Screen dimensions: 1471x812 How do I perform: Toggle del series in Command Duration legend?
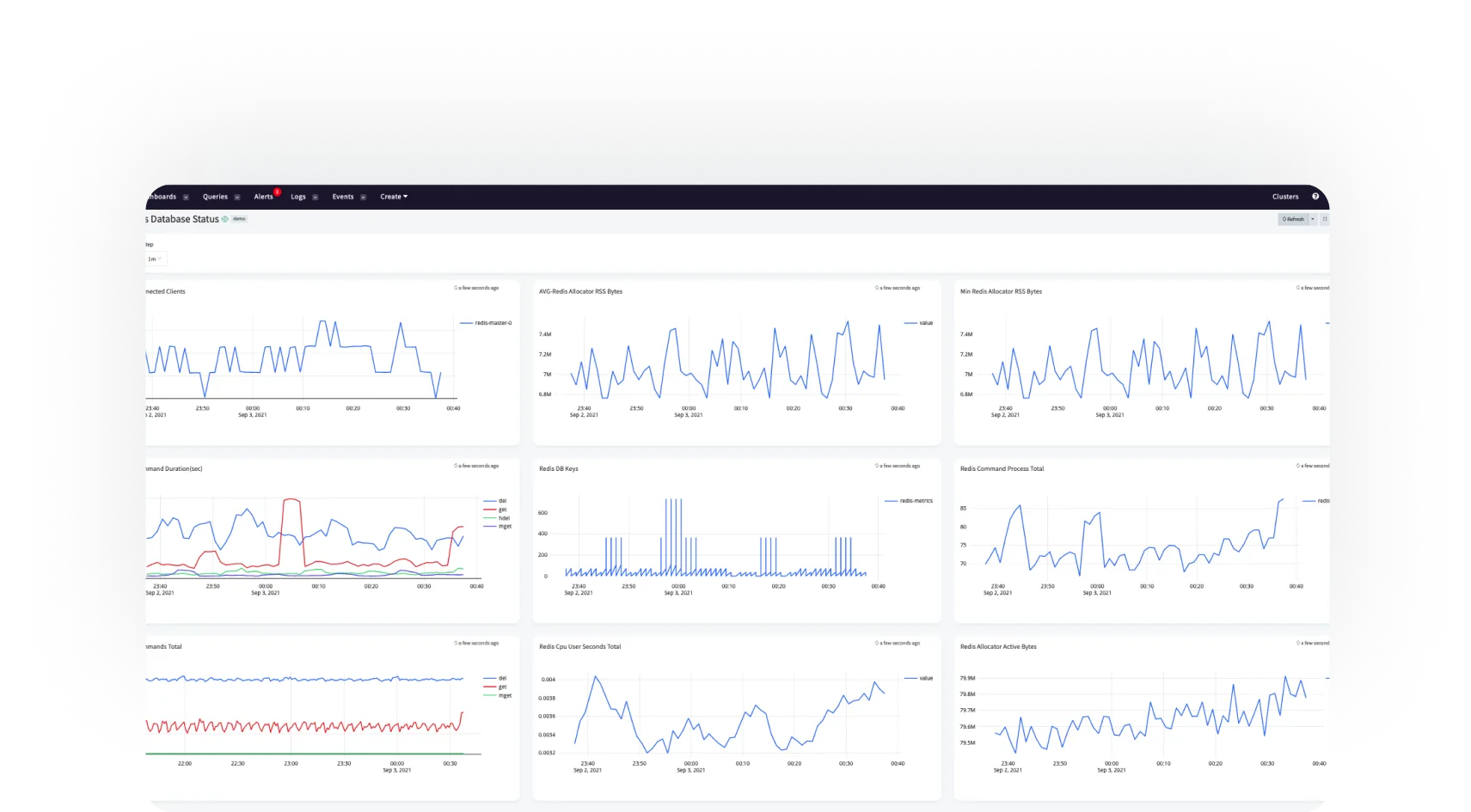(x=495, y=501)
